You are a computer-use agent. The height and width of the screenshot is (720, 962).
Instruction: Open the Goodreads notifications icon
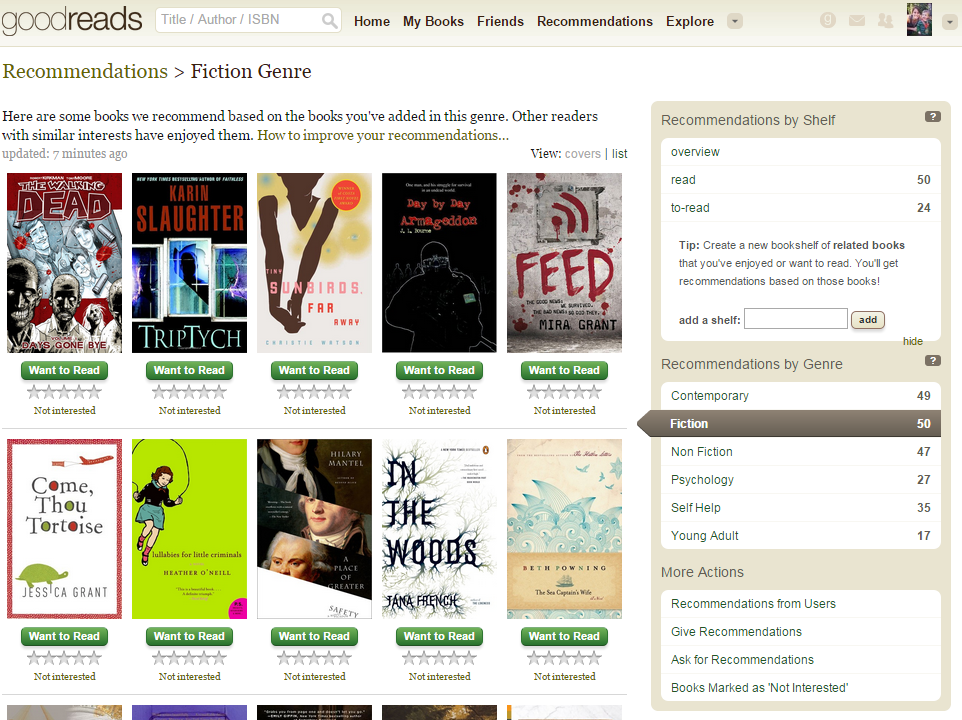(828, 21)
